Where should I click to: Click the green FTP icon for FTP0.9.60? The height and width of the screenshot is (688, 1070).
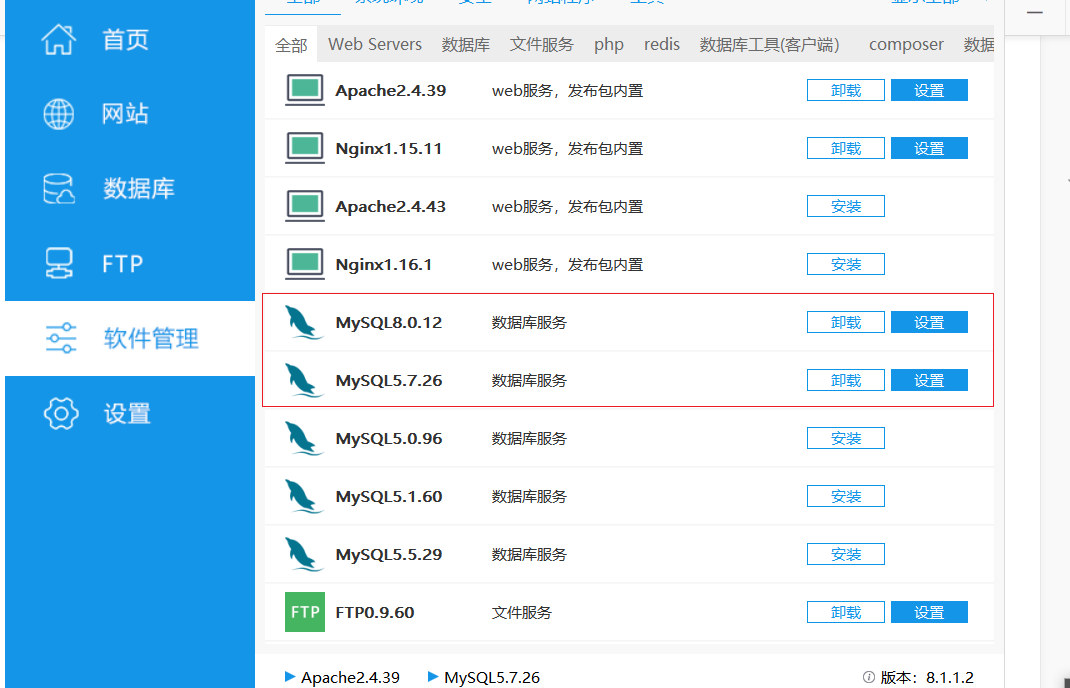point(304,612)
